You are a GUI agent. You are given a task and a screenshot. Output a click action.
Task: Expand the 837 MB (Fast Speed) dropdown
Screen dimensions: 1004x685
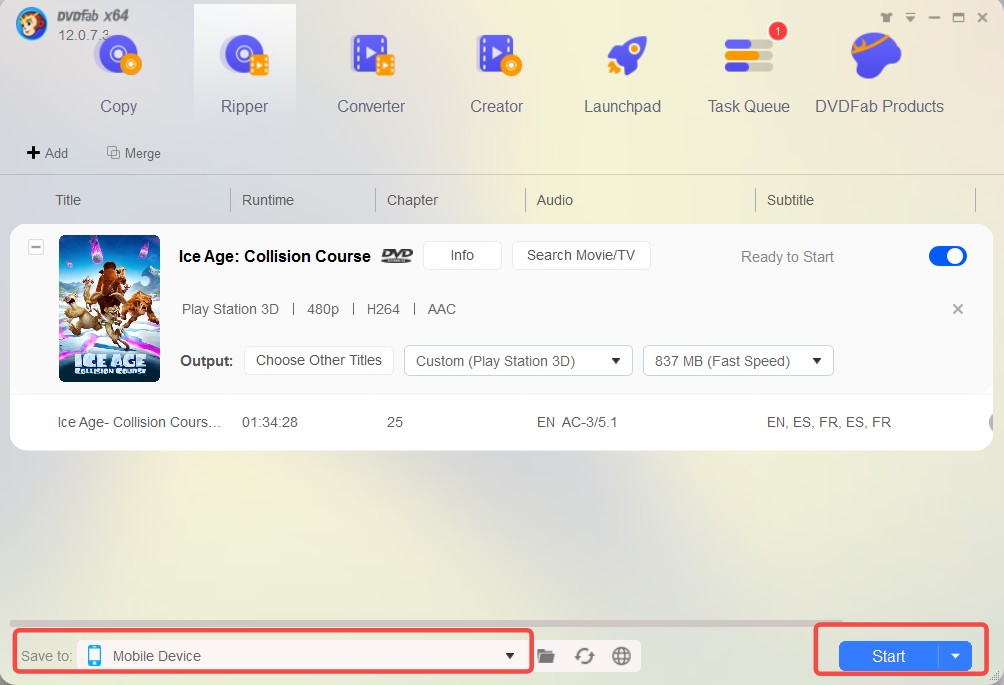pos(738,361)
